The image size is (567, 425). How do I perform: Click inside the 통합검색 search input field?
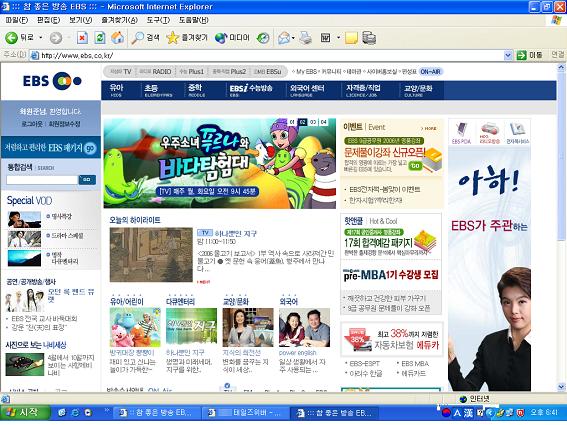pyautogui.click(x=42, y=180)
